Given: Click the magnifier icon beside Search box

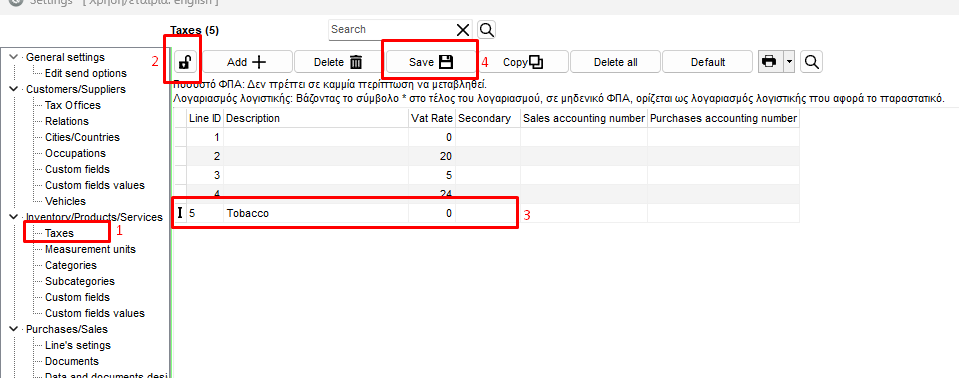Looking at the screenshot, I should coord(487,29).
